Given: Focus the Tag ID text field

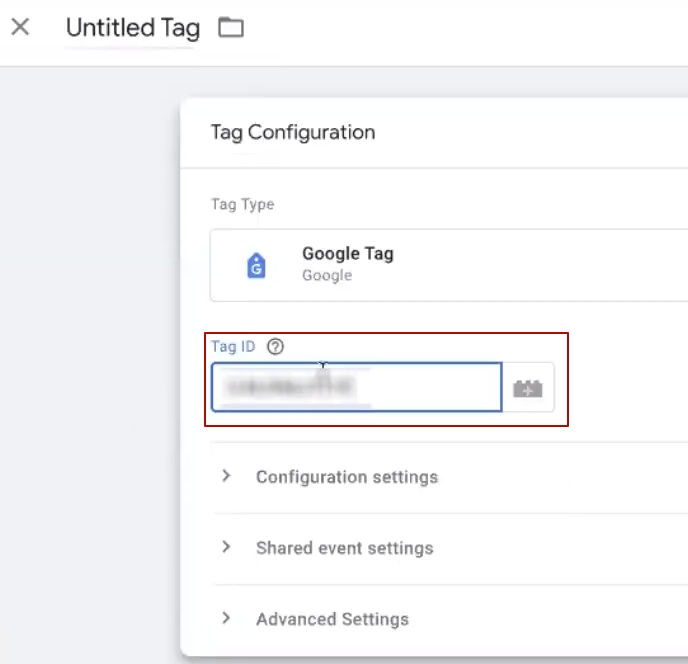Looking at the screenshot, I should click(x=356, y=388).
